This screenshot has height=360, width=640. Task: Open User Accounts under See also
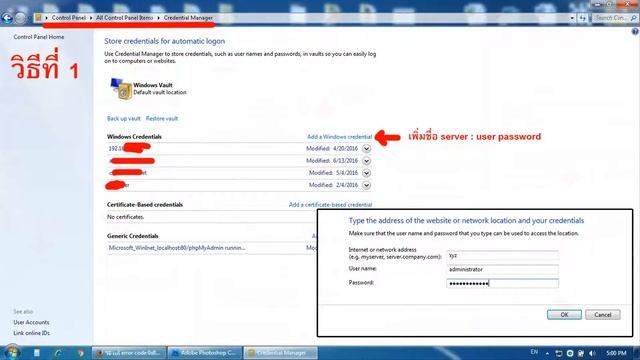point(31,322)
